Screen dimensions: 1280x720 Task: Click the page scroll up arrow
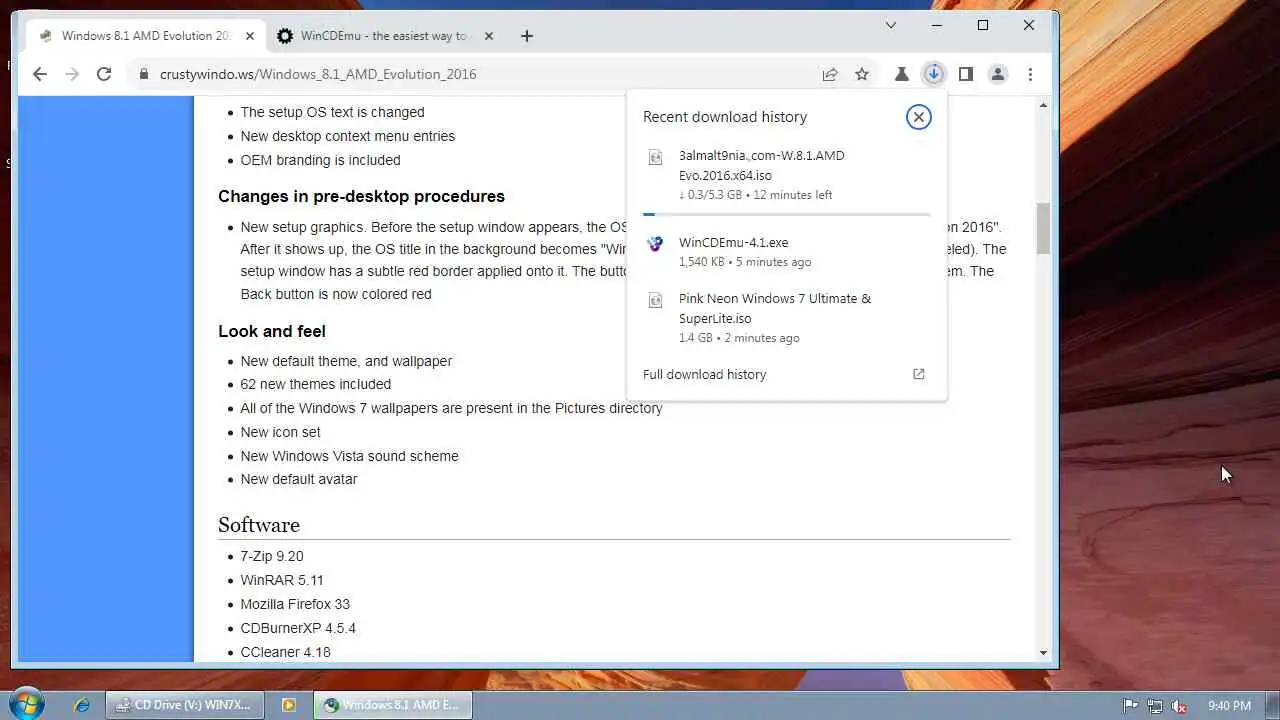pos(1043,105)
